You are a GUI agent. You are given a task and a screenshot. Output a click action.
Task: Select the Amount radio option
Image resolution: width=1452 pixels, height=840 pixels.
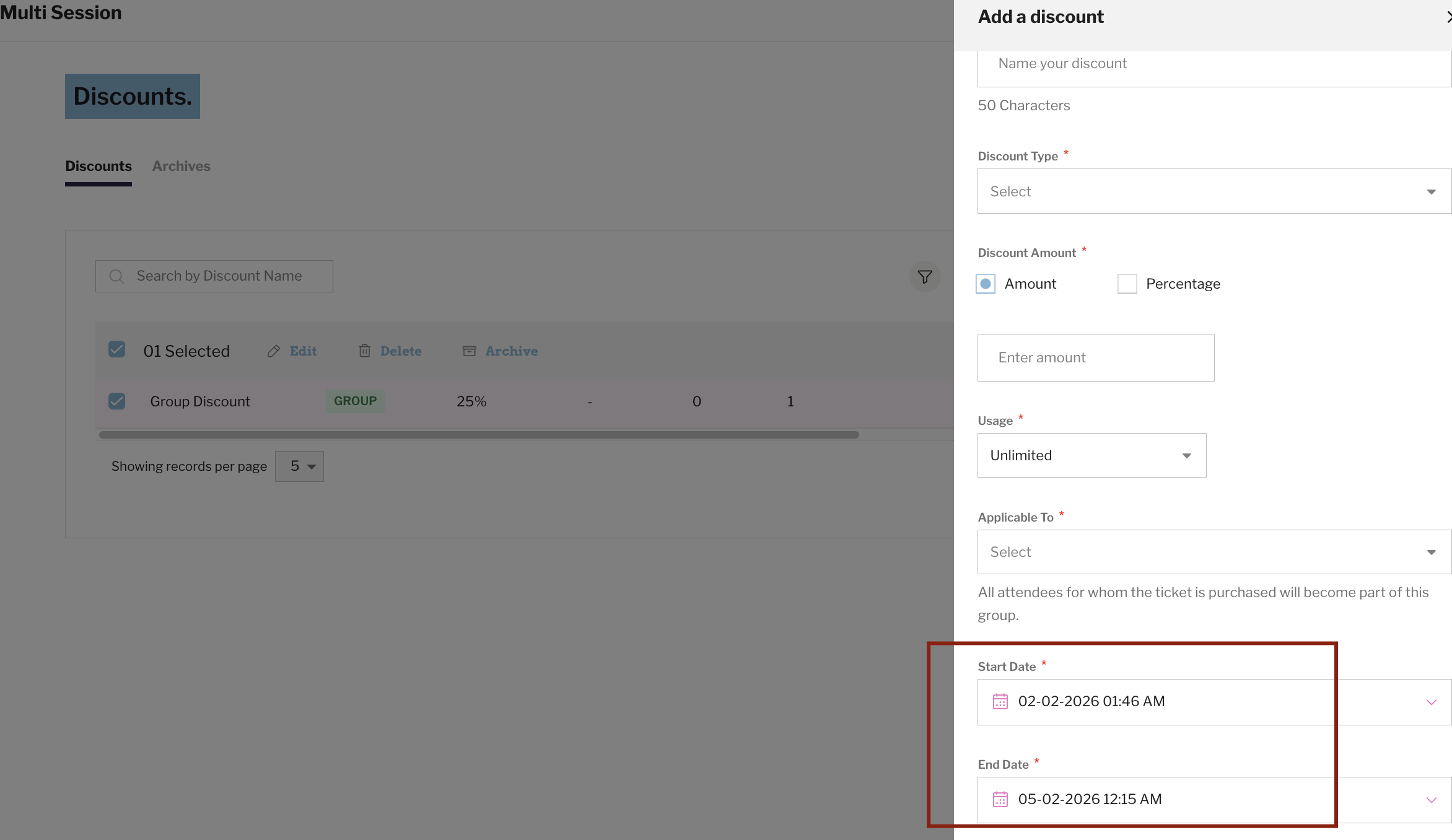point(986,284)
